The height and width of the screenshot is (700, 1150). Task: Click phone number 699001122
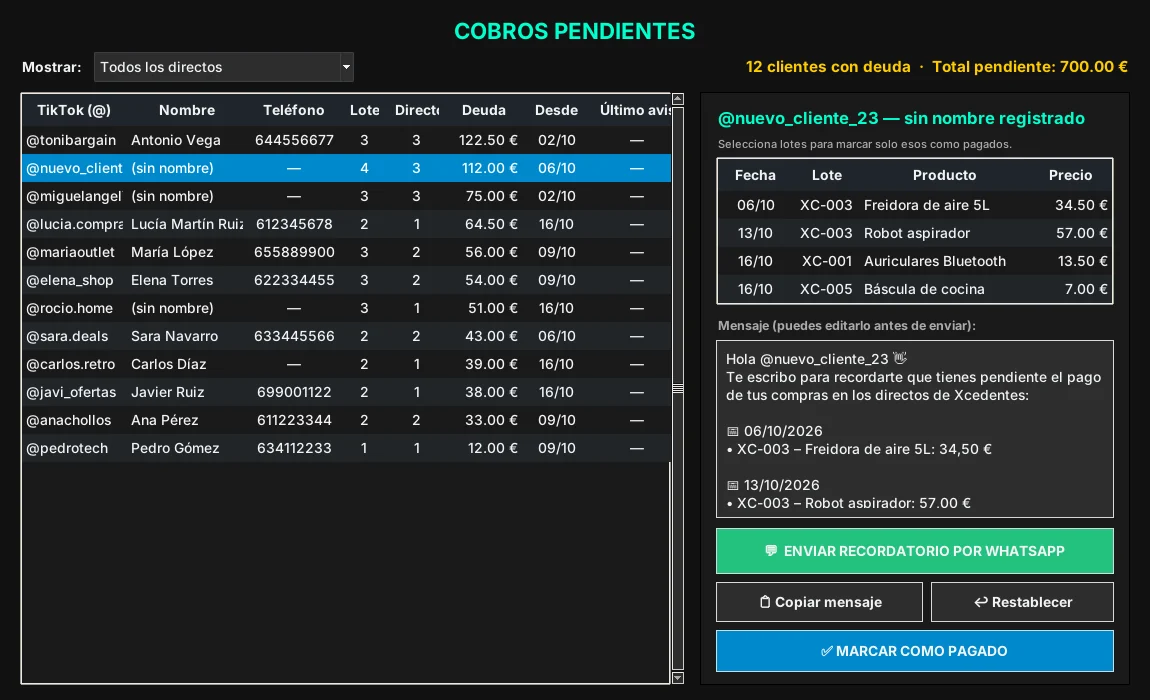click(294, 392)
